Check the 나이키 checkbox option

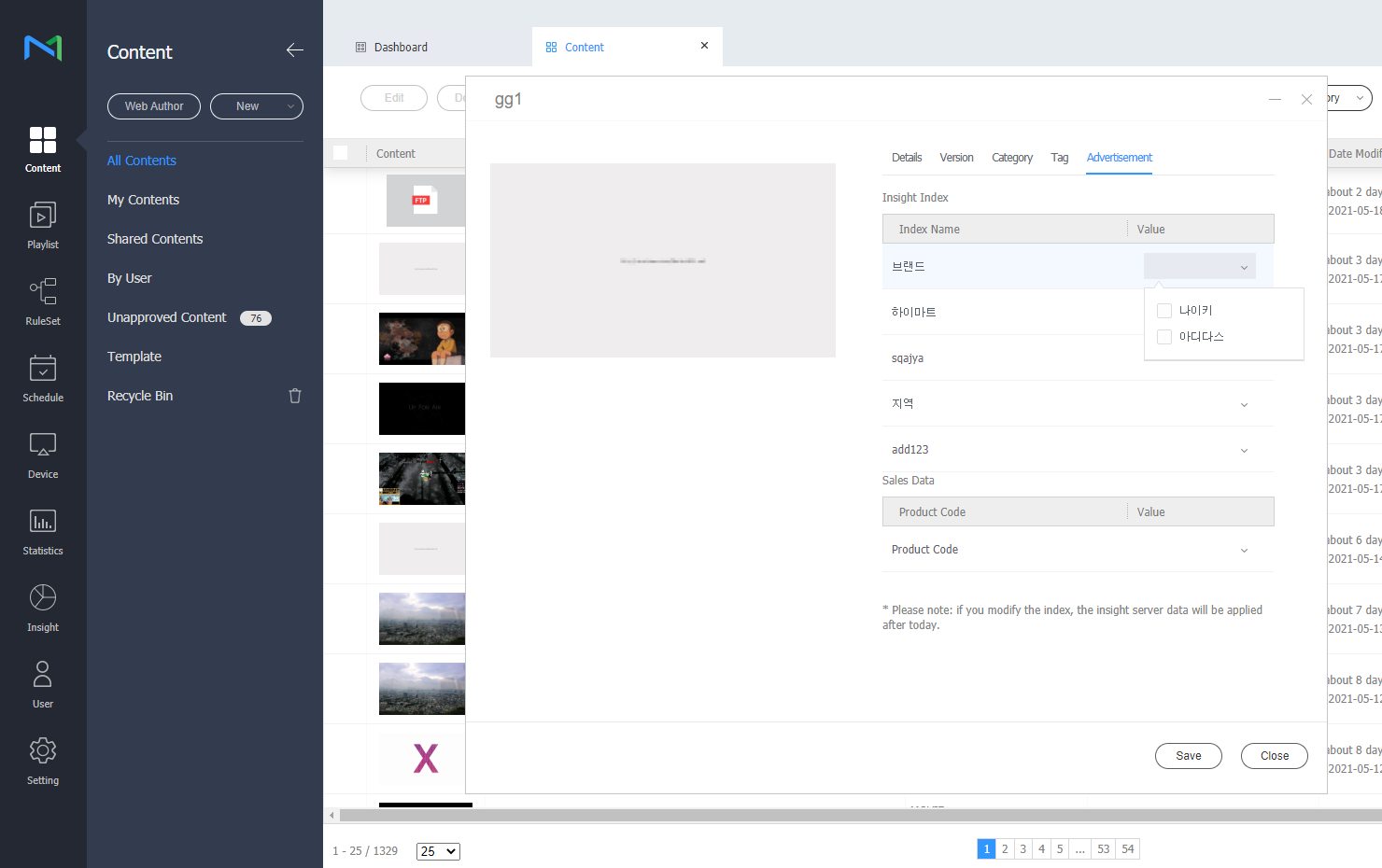point(1164,311)
